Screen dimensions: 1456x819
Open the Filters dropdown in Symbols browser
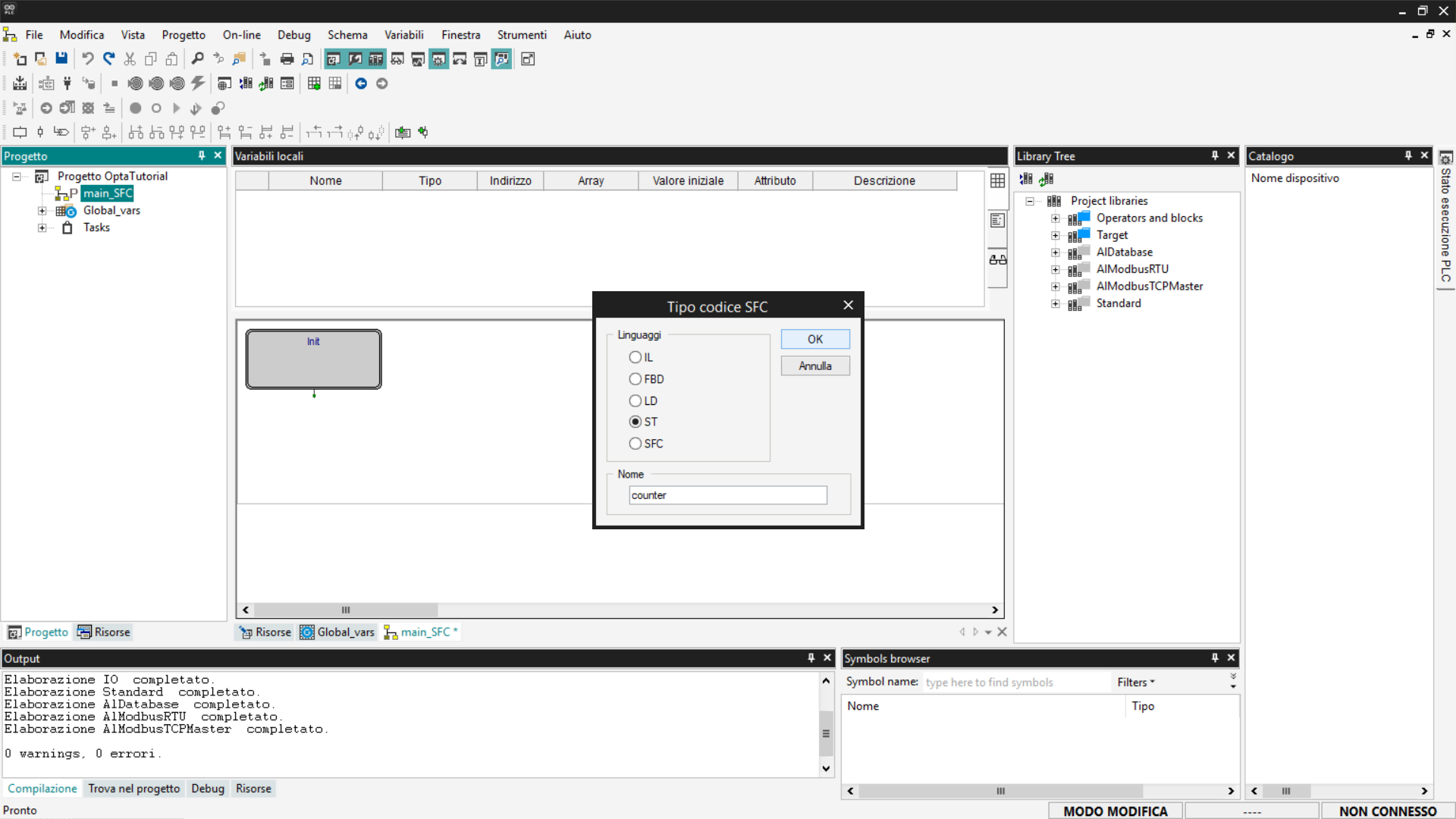(x=1135, y=682)
